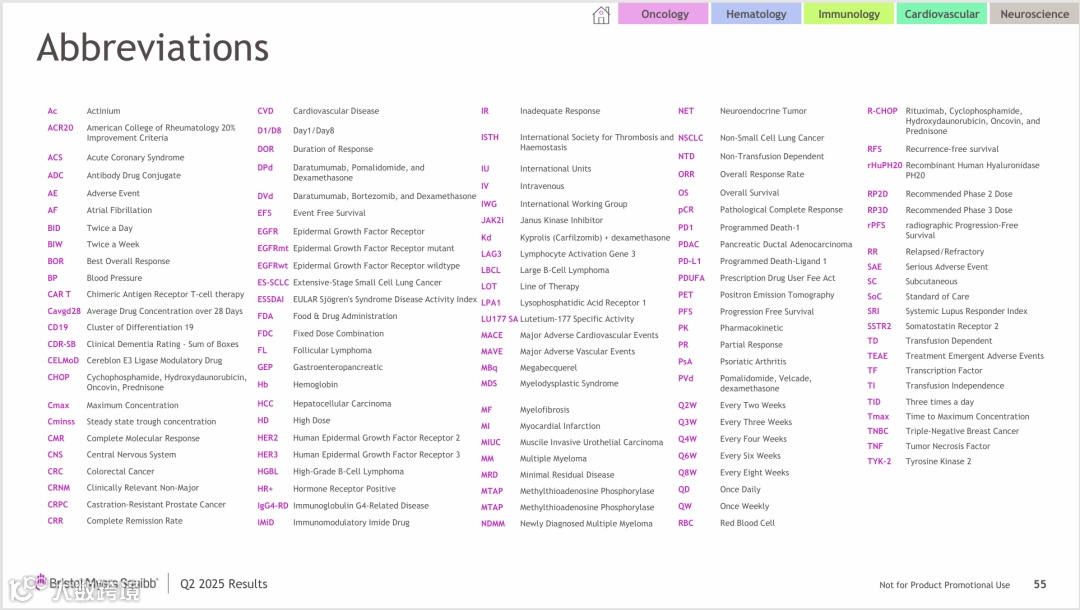
Task: Select the Neuroscience tab
Action: point(1034,14)
